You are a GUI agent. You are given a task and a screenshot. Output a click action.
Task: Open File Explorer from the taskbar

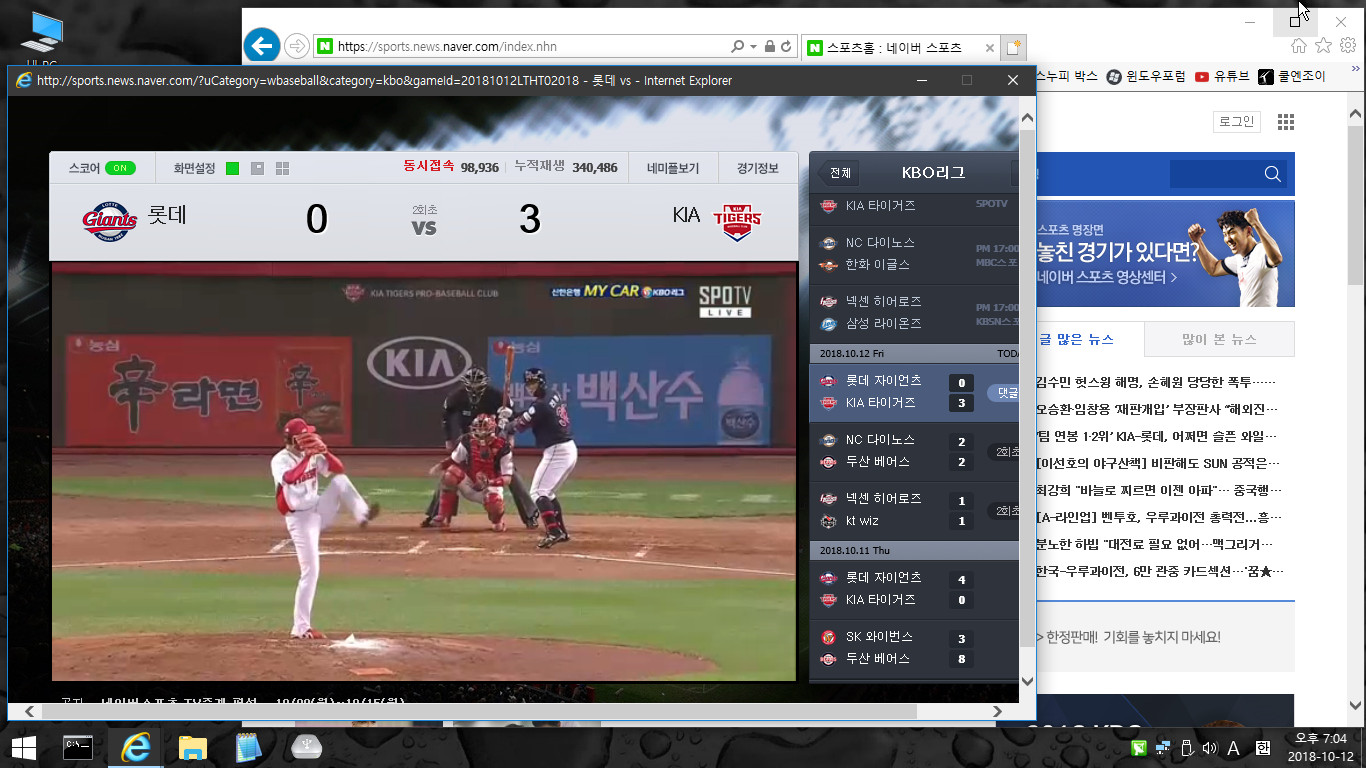click(x=192, y=747)
